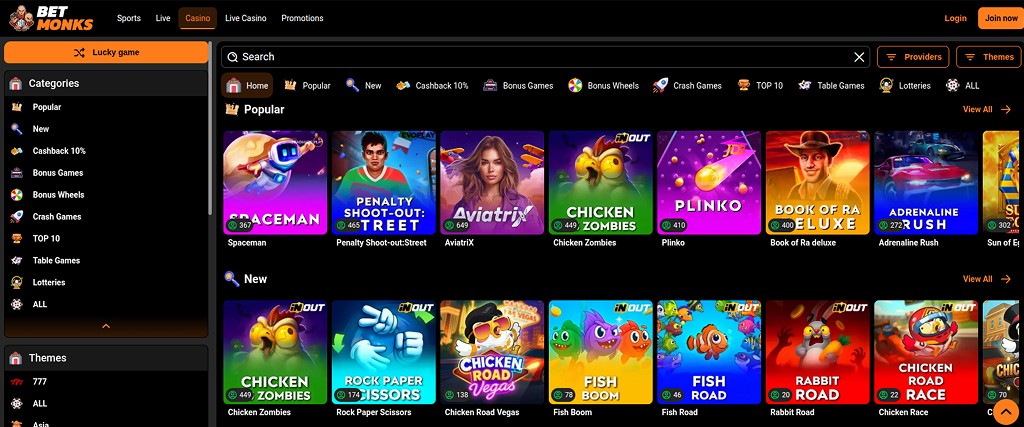Open TOP 10 in top category bar
1024x427 pixels.
point(760,86)
